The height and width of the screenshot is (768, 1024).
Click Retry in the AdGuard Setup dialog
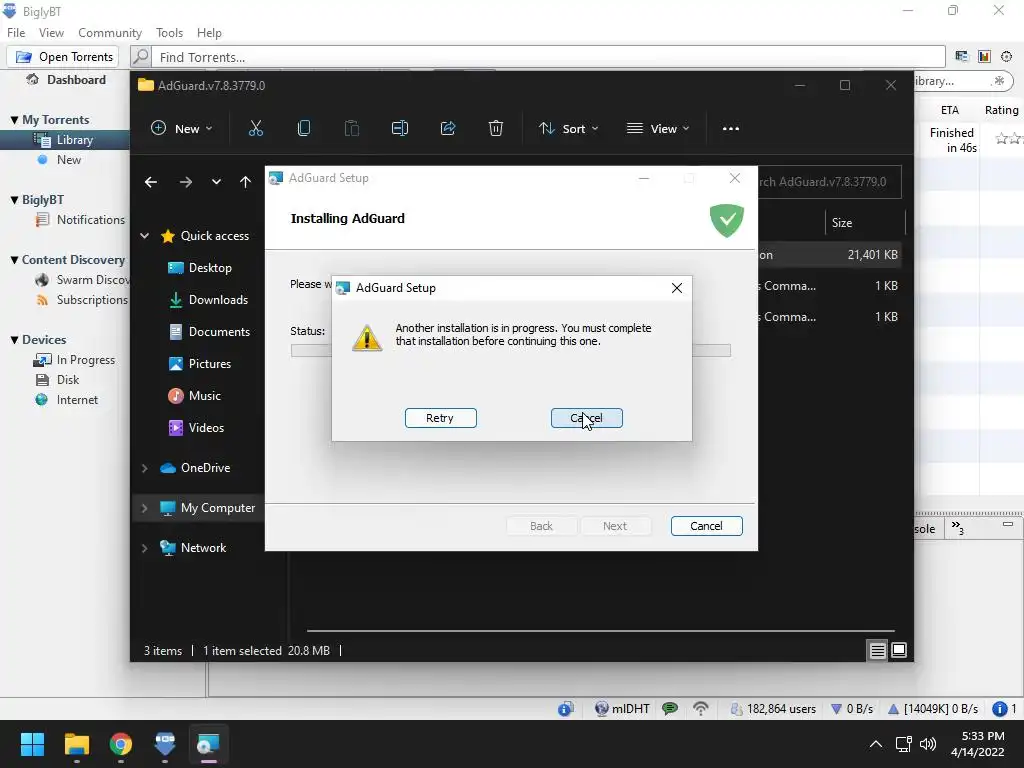click(x=440, y=418)
